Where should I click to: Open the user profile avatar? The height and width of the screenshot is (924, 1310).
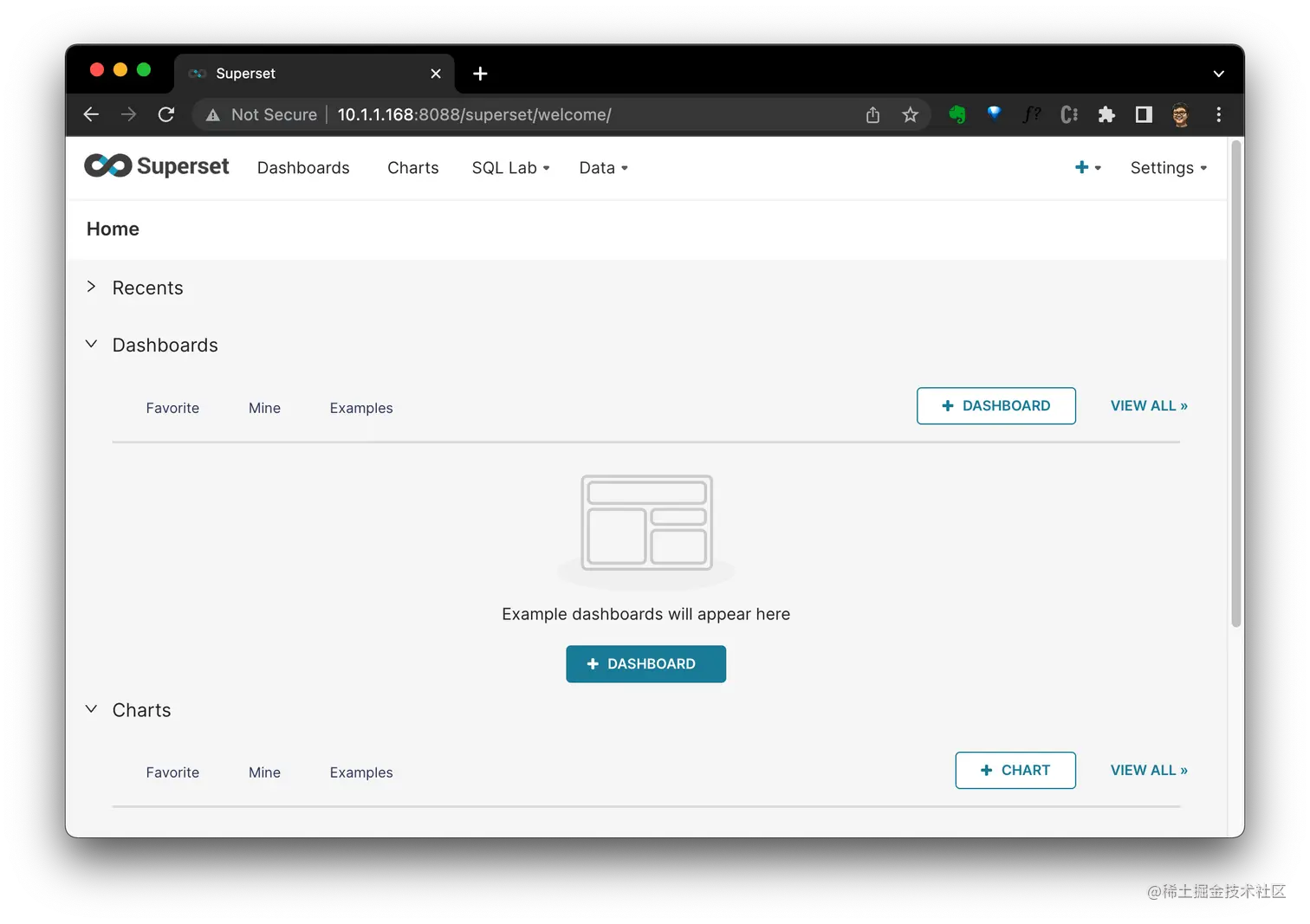tap(1181, 114)
